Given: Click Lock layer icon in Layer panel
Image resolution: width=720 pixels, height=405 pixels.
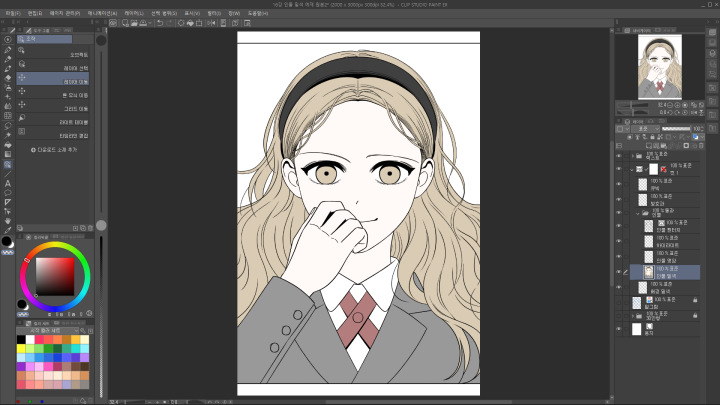Looking at the screenshot, I should coord(652,137).
